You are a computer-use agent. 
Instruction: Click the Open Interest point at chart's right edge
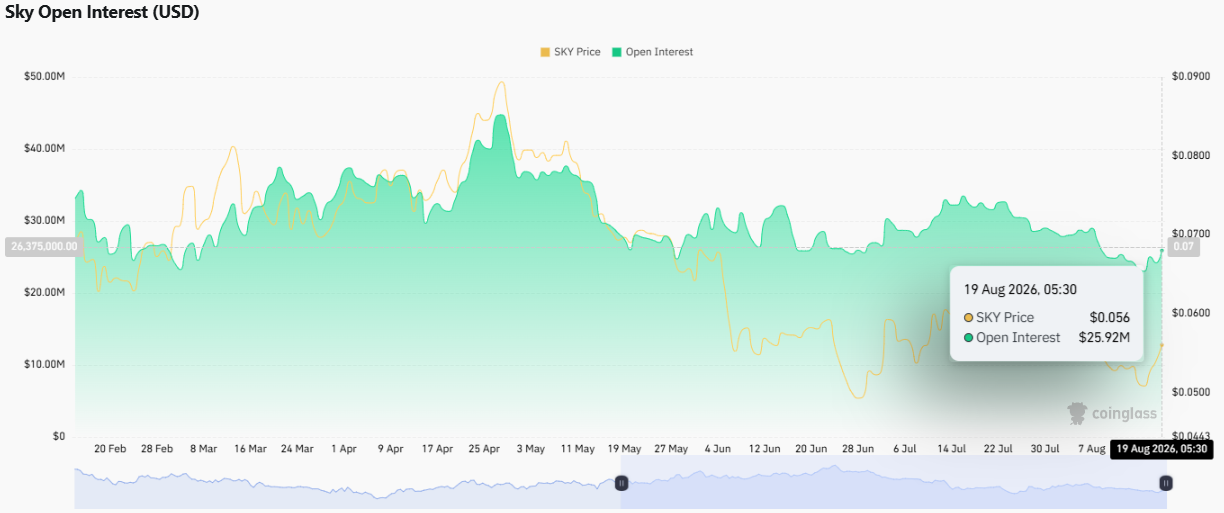1161,249
